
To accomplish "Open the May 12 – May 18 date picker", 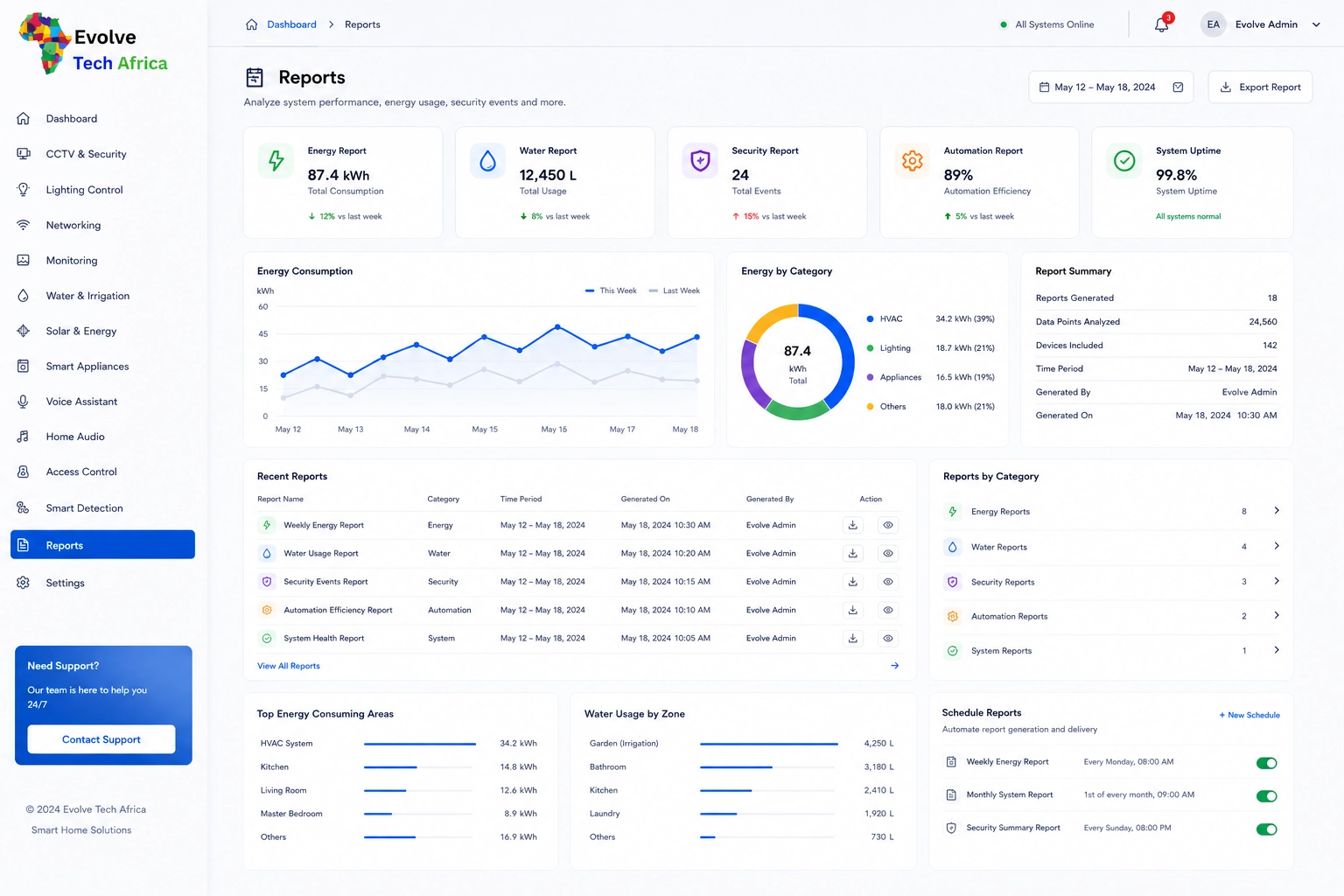I will pyautogui.click(x=1111, y=87).
